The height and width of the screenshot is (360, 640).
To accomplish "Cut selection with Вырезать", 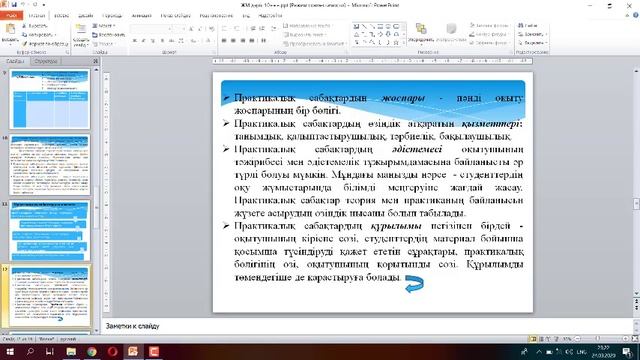I will (x=35, y=26).
